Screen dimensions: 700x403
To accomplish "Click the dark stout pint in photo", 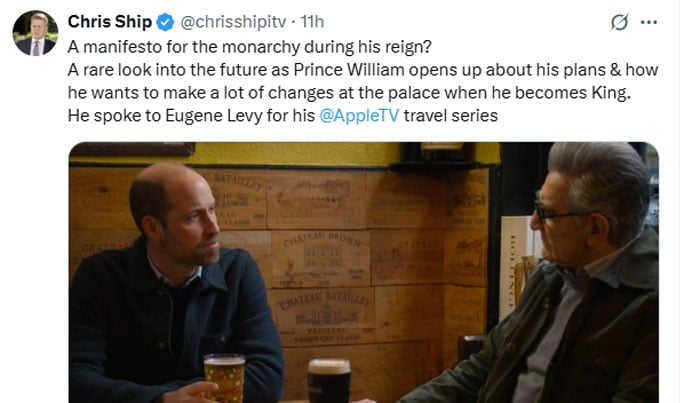I will (x=329, y=380).
